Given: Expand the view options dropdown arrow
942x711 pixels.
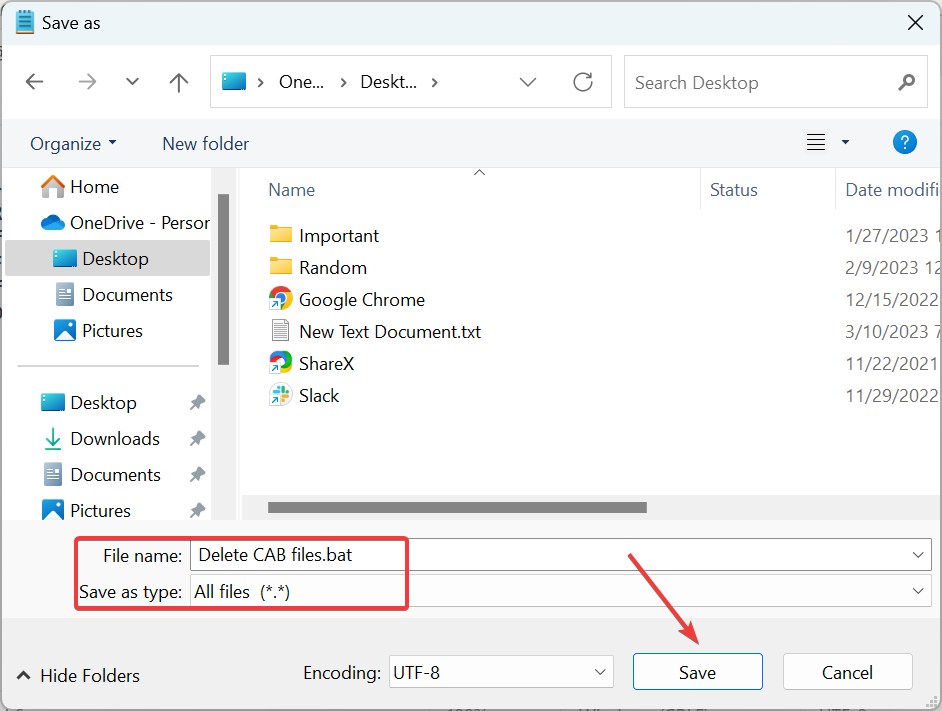Looking at the screenshot, I should pos(845,143).
